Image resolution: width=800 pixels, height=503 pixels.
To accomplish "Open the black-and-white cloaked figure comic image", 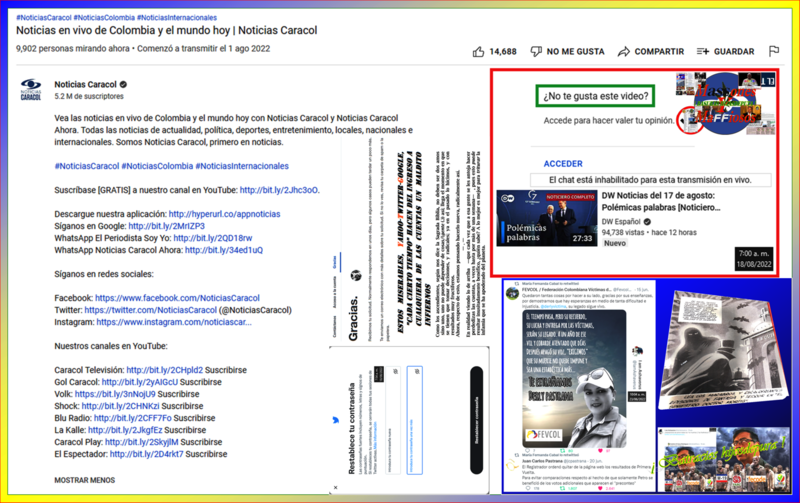I will (724, 350).
